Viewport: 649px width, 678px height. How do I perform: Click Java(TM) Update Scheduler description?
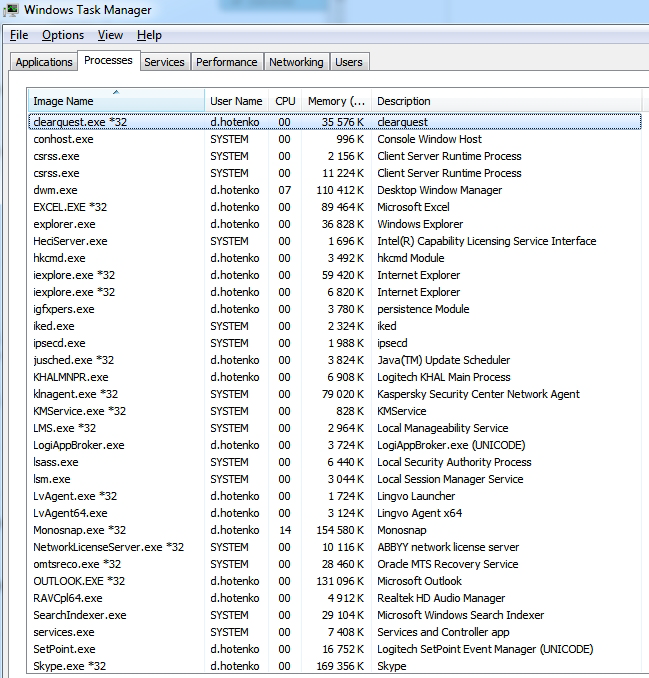444,360
